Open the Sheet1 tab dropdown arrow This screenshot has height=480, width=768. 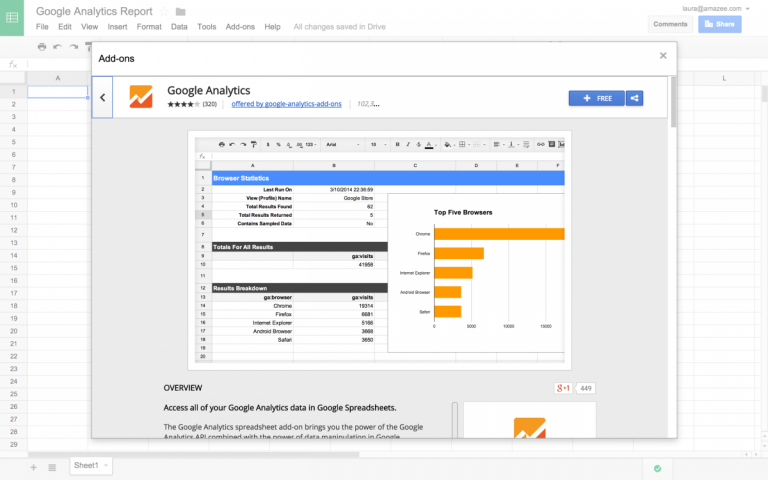106,465
